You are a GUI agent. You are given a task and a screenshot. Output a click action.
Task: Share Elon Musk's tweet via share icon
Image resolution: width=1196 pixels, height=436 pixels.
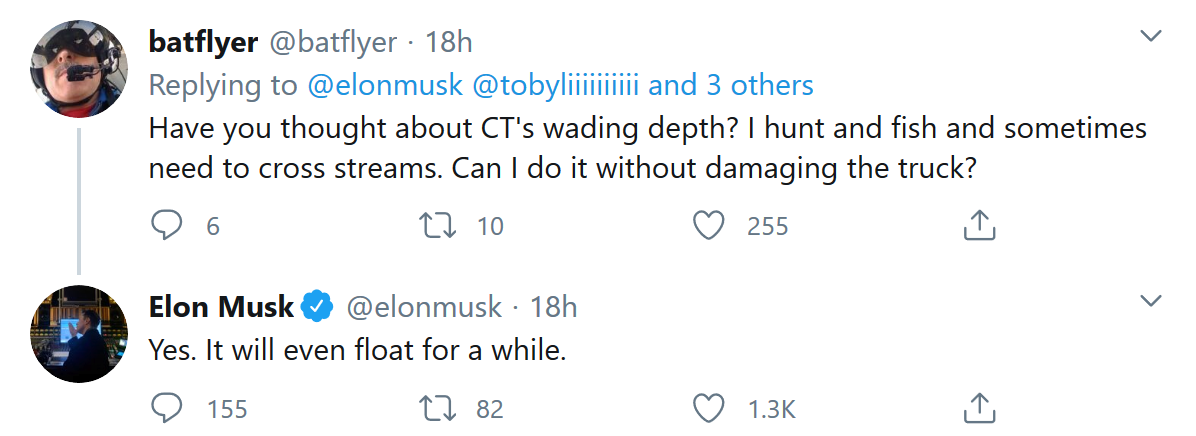click(979, 408)
